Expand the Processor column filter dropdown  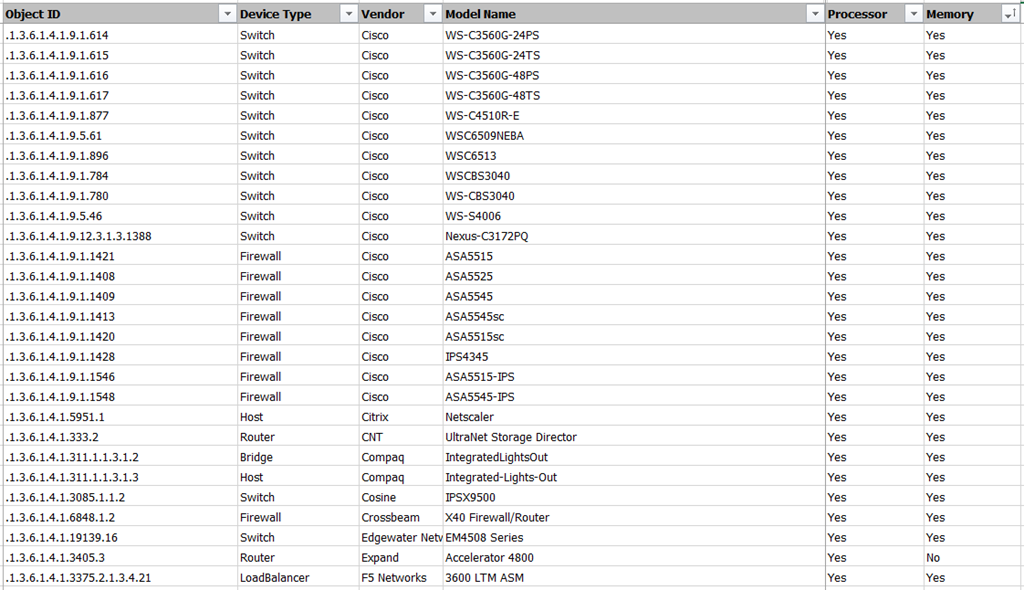coord(912,14)
